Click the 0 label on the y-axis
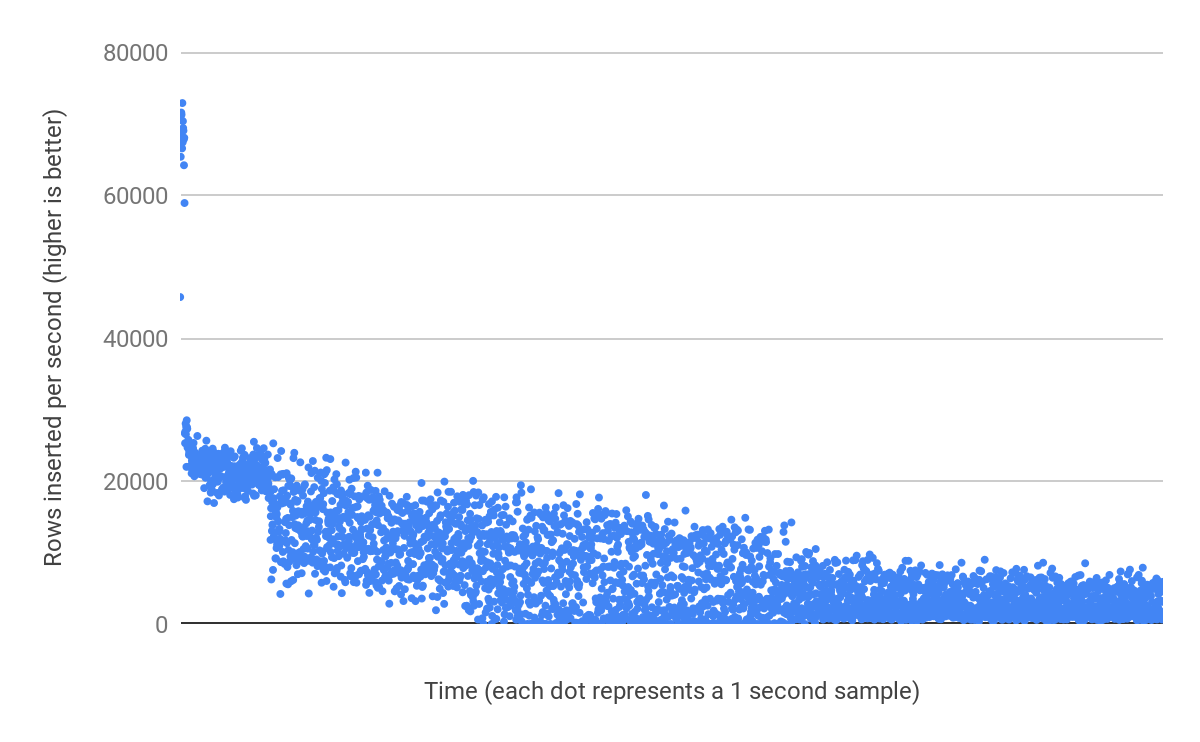The width and height of the screenshot is (1200, 742). 160,624
